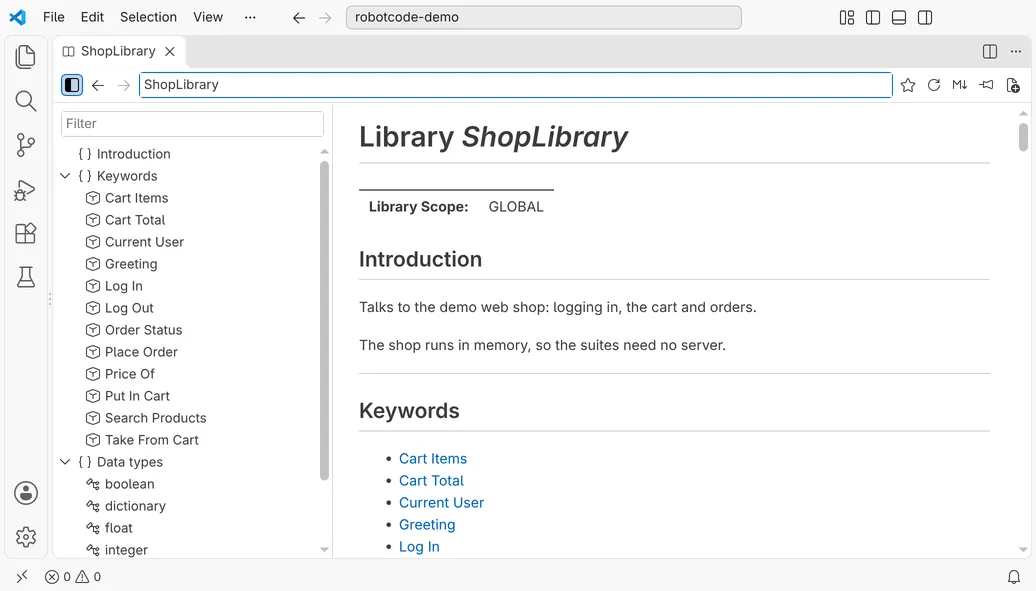The image size is (1036, 591).
Task: Click the sidebar tree vertical scrollbar
Action: point(324,321)
